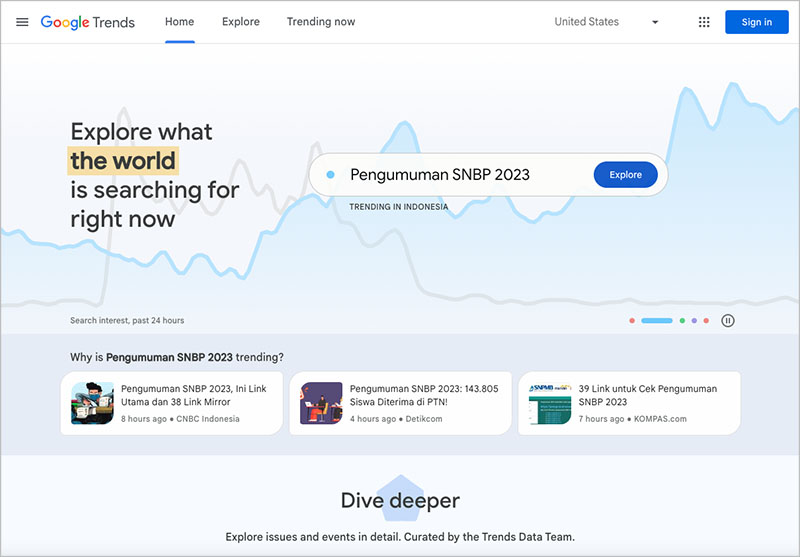Expand the United States country dropdown

click(x=606, y=22)
